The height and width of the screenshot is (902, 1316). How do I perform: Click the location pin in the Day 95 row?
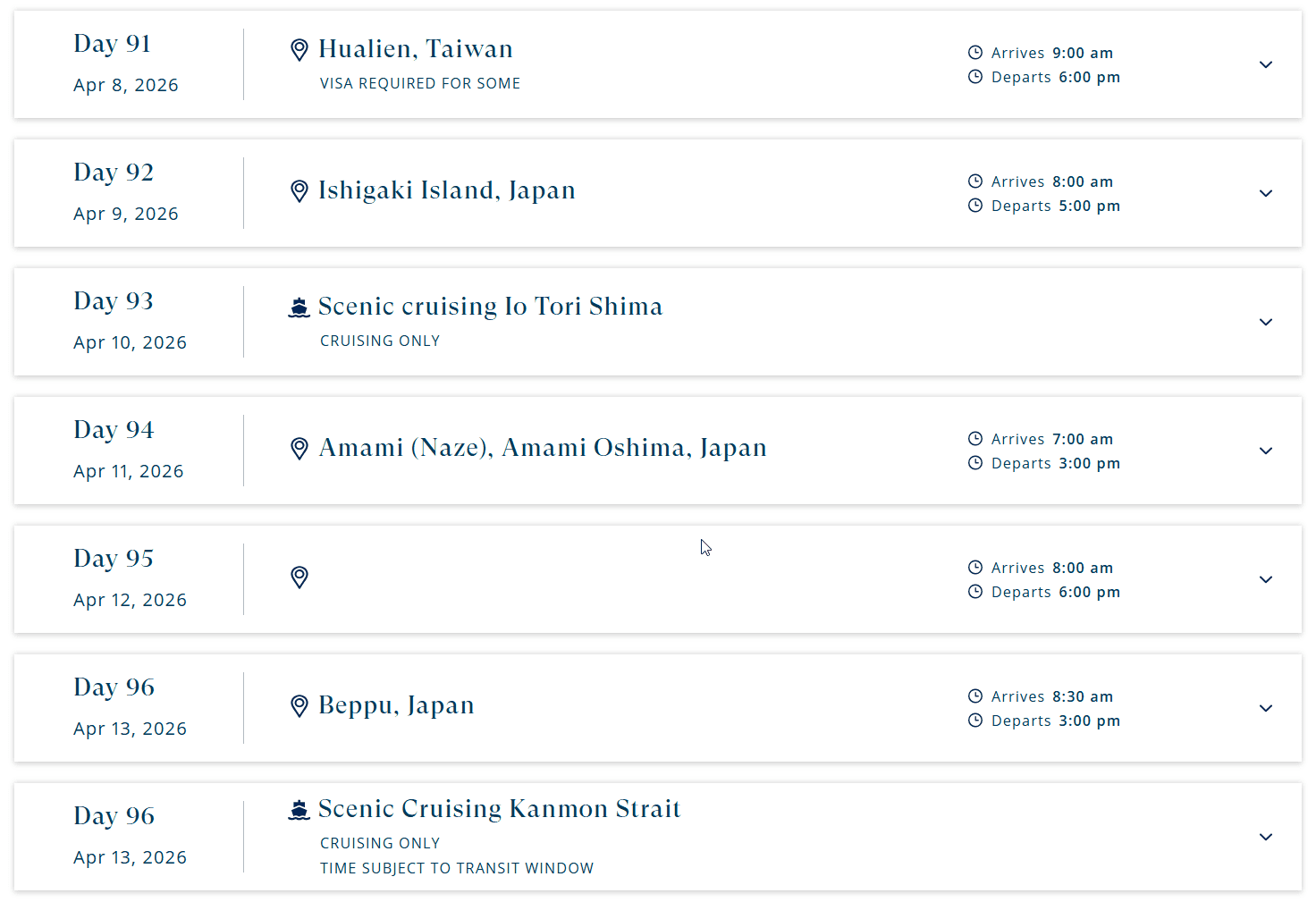(x=299, y=577)
